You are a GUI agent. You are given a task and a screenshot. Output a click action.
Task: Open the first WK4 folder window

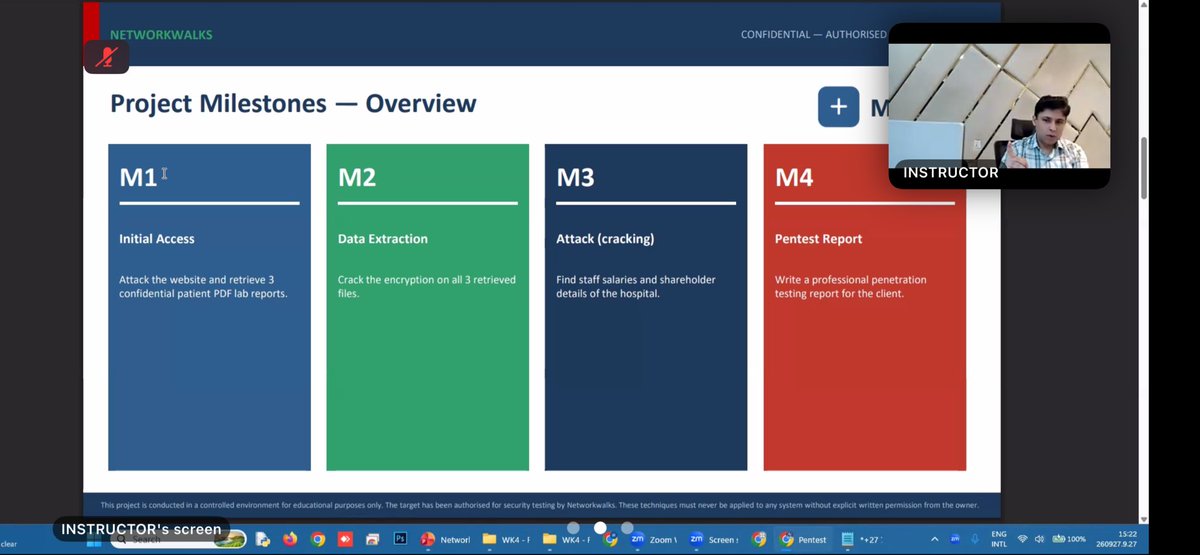tap(506, 539)
